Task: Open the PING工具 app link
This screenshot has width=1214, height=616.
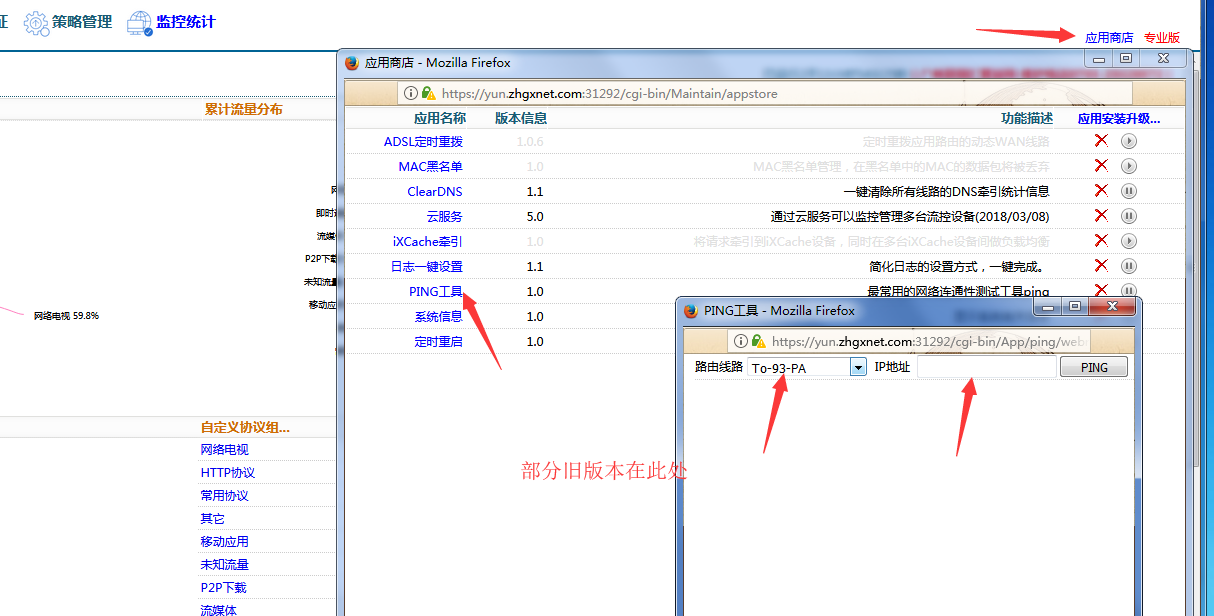Action: pos(435,292)
